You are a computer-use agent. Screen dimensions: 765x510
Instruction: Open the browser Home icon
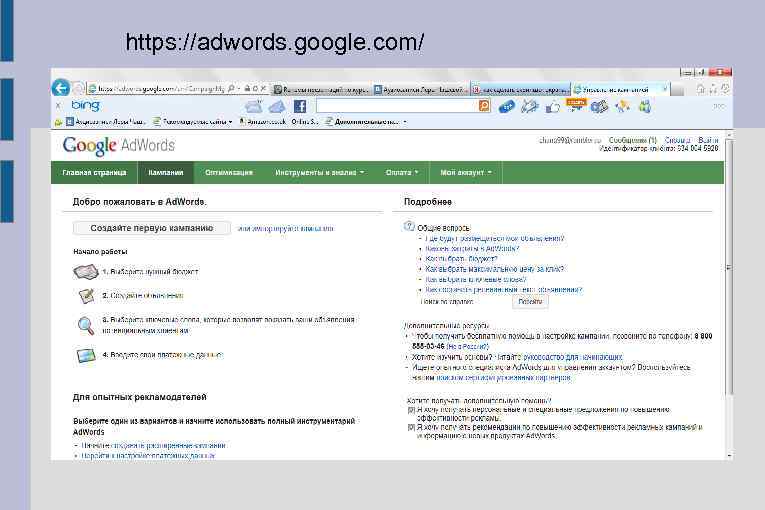point(701,89)
